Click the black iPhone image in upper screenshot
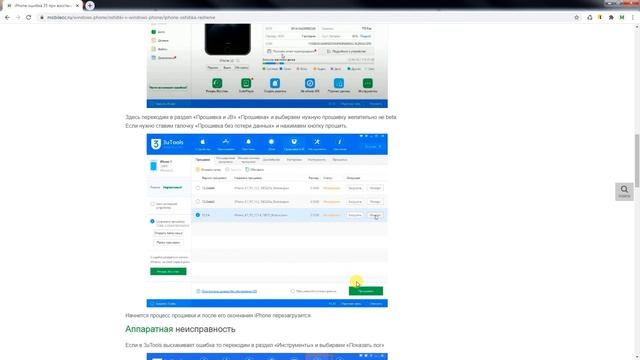This screenshot has height=360, width=640. (228, 39)
